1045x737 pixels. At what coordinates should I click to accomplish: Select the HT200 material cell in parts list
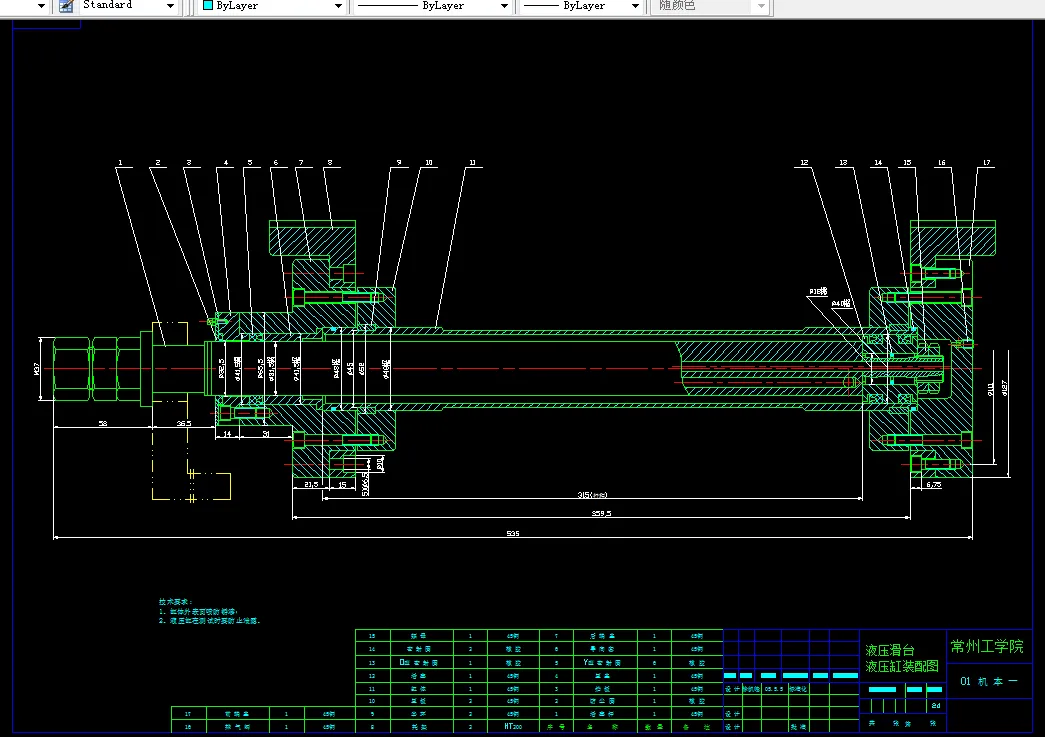click(x=513, y=727)
